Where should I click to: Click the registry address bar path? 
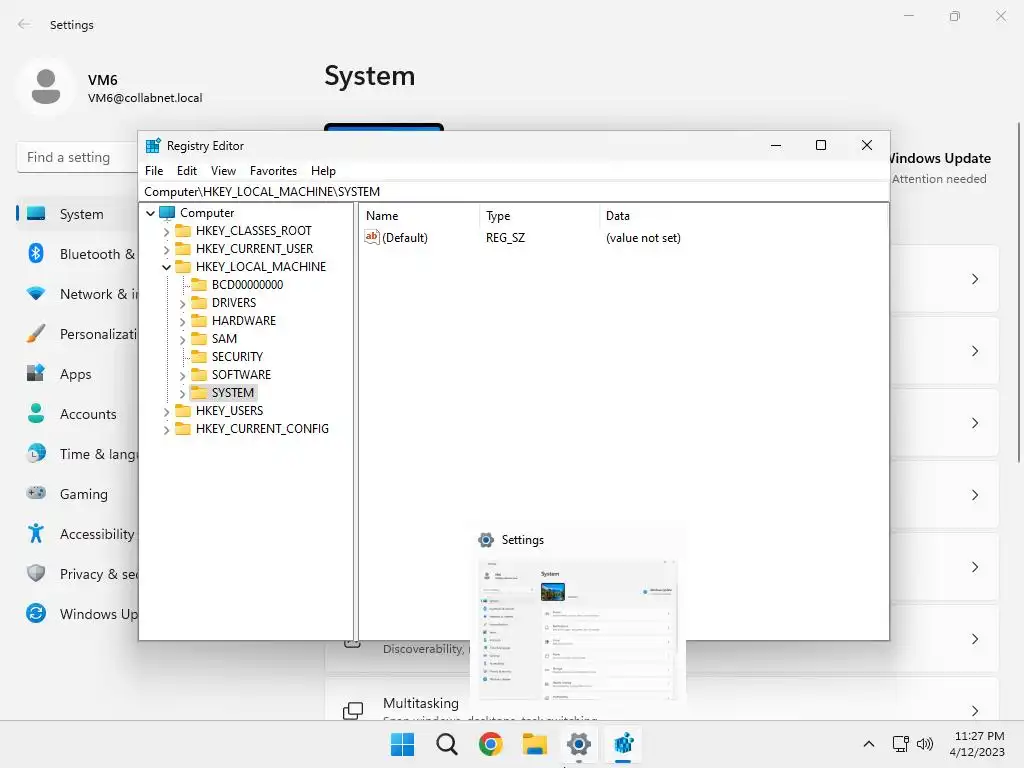[x=262, y=192]
